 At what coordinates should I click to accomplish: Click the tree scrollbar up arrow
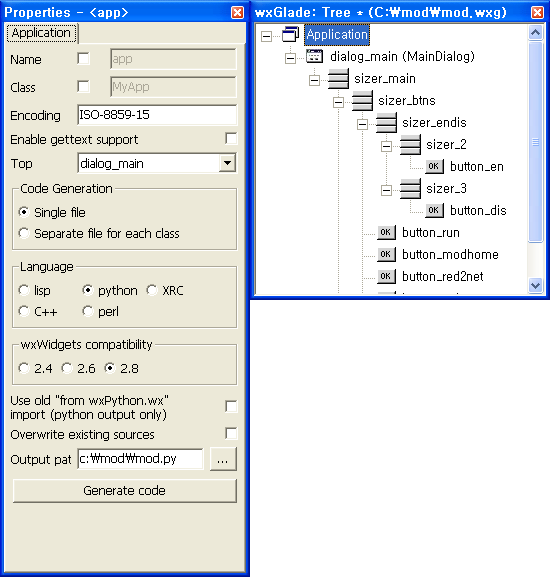[536, 33]
